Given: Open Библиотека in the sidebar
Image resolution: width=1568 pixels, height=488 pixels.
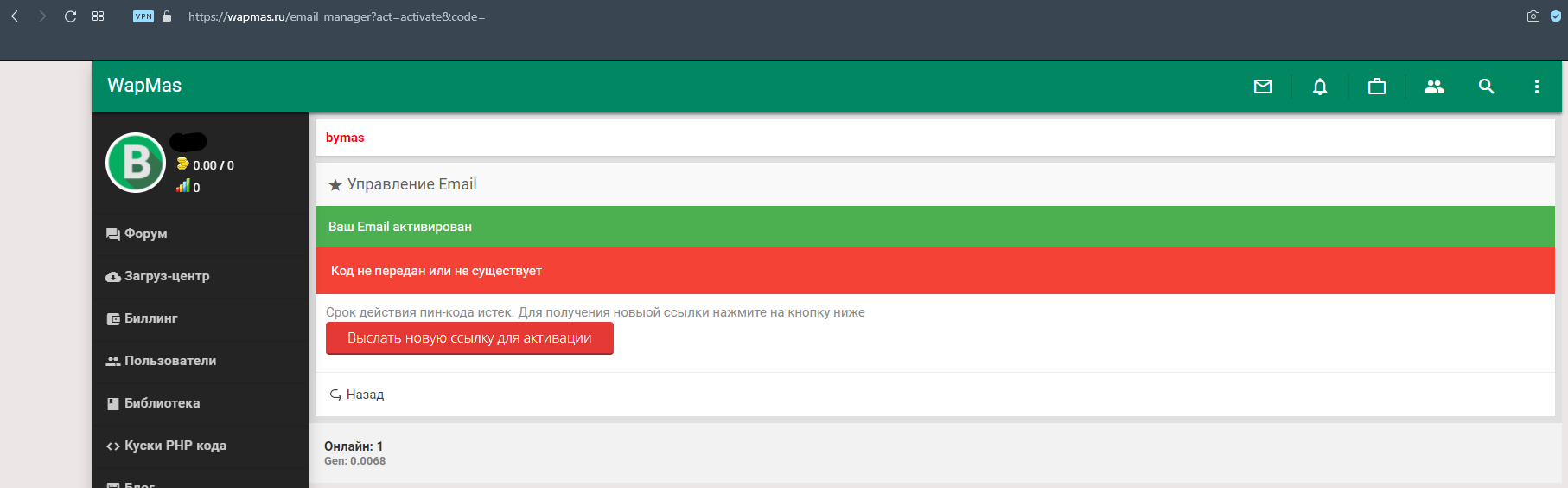Looking at the screenshot, I should (162, 403).
